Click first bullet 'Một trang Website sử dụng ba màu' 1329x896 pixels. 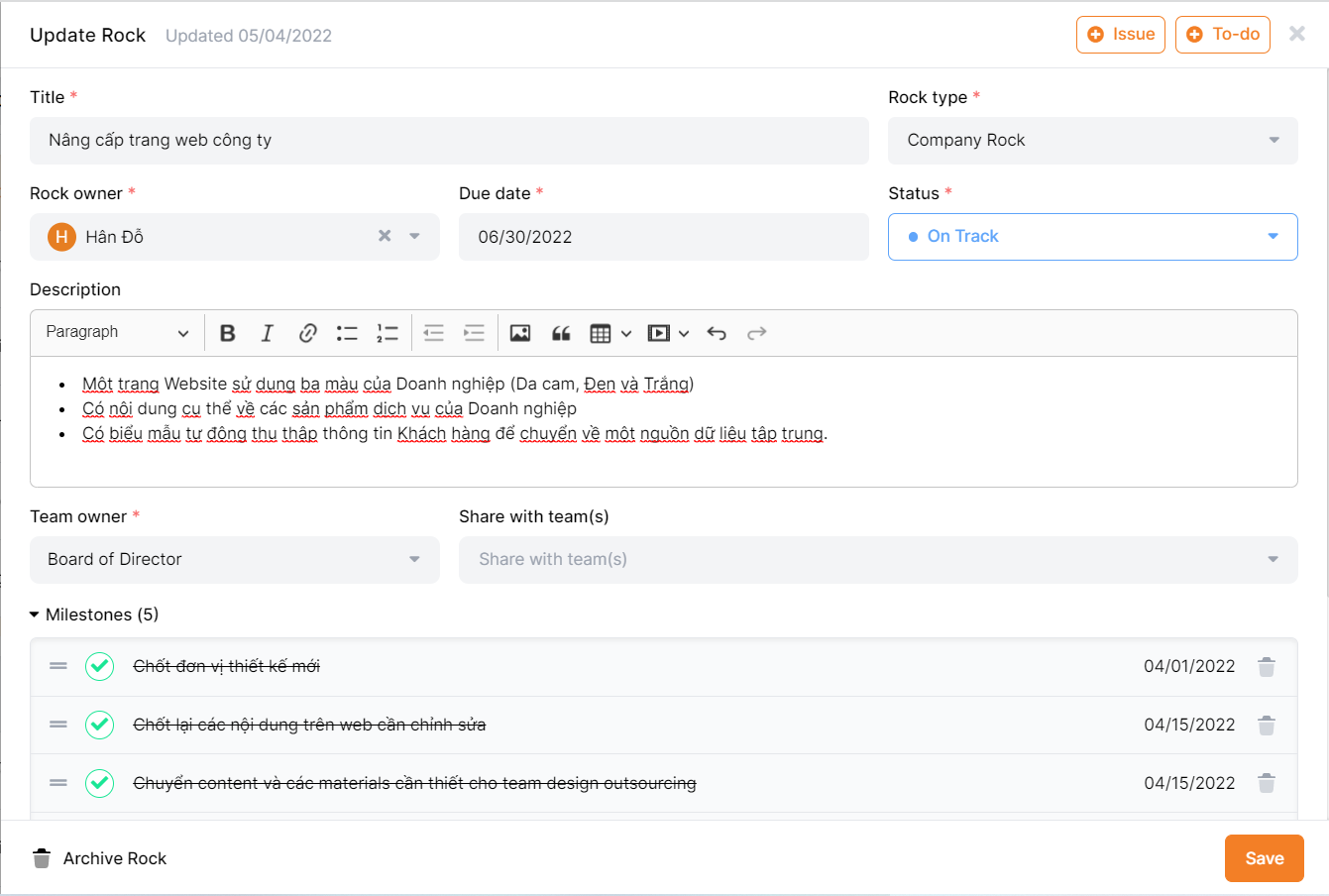[x=388, y=384]
